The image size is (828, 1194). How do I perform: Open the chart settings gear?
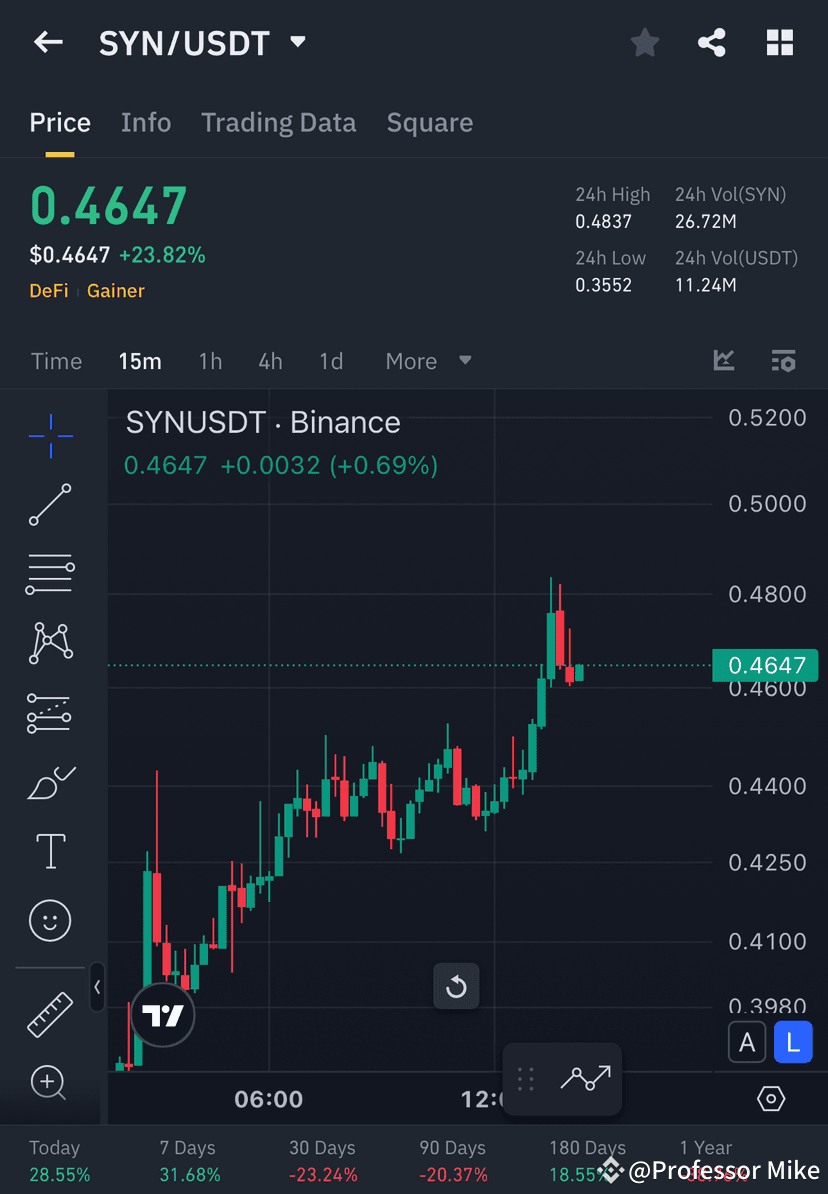770,1097
